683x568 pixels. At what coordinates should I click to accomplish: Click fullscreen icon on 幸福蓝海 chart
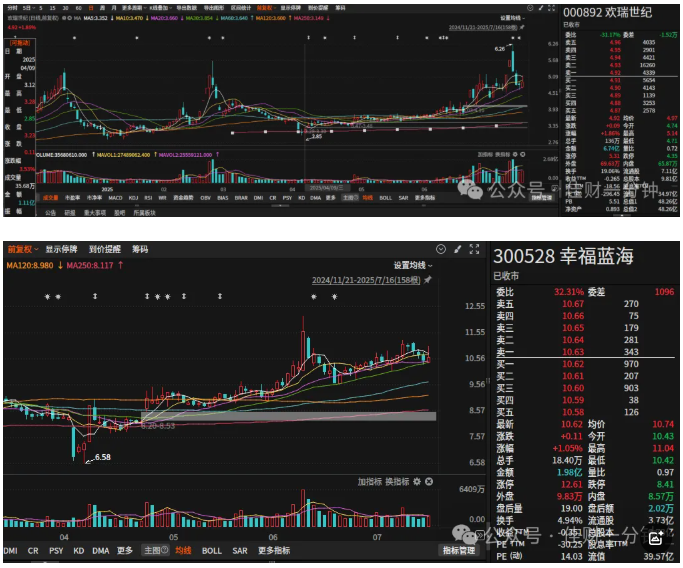pos(474,249)
